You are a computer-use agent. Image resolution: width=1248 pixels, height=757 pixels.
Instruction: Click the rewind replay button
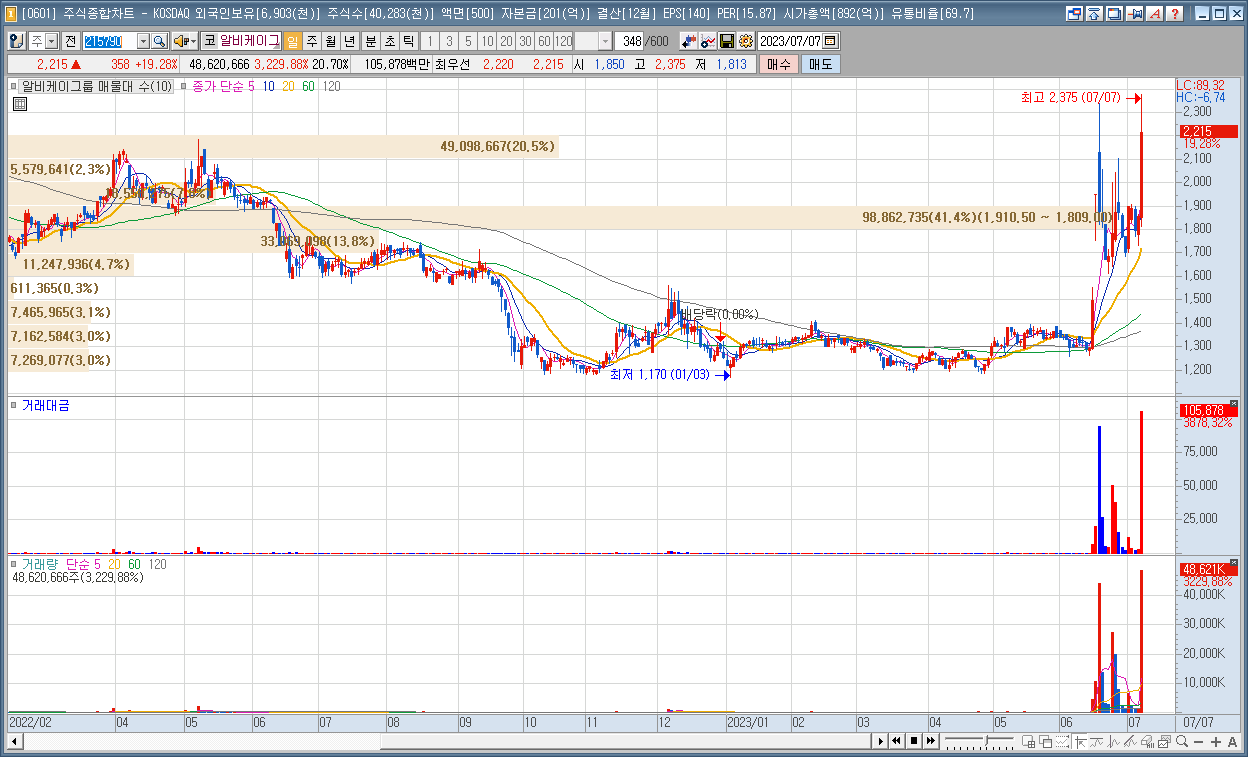(x=896, y=741)
